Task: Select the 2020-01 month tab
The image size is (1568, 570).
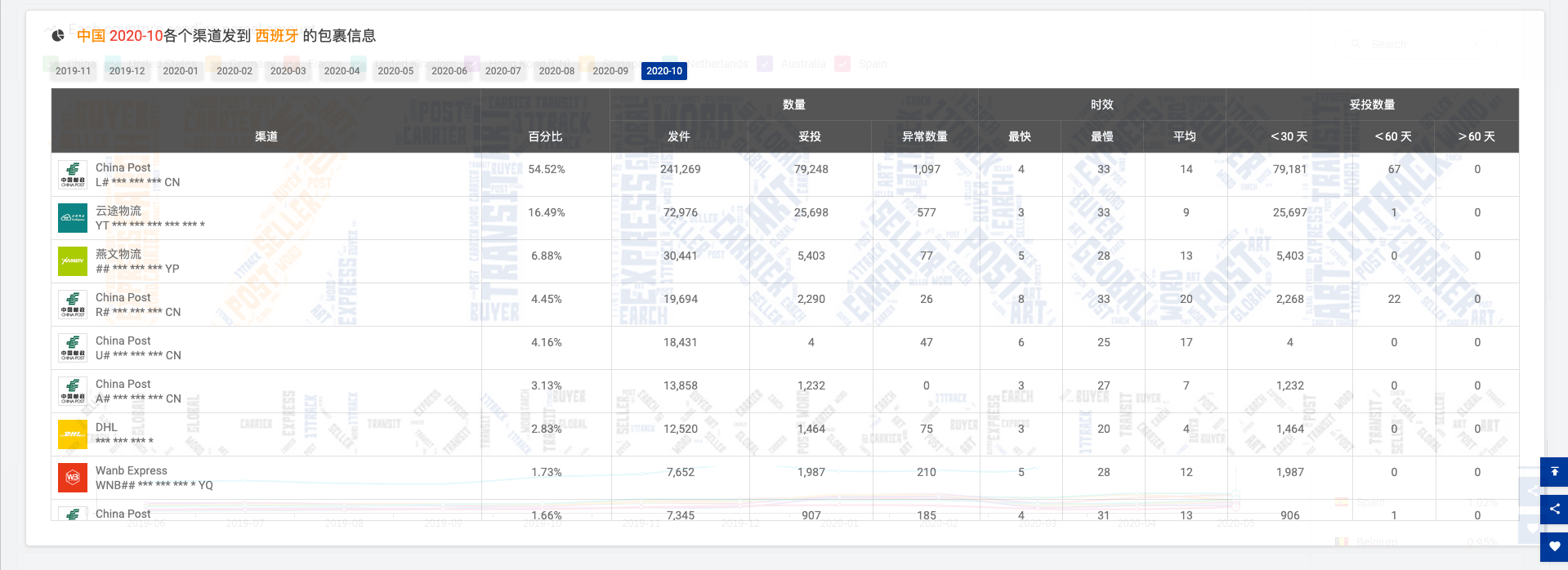Action: click(x=181, y=71)
